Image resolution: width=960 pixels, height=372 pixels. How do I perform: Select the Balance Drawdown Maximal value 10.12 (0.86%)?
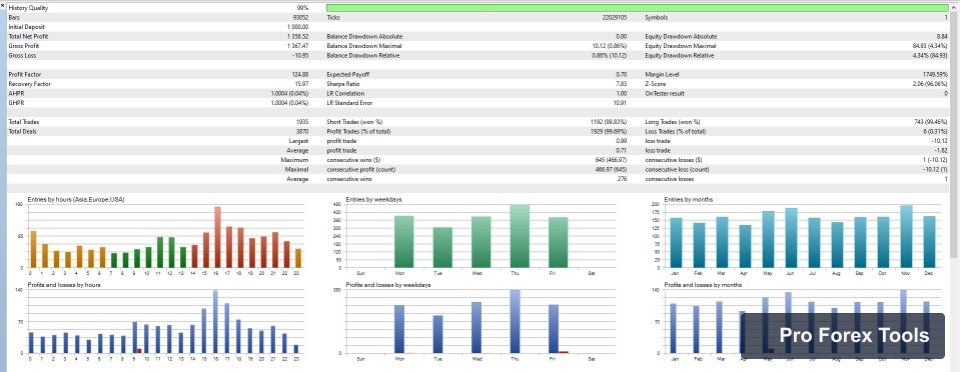(x=610, y=46)
